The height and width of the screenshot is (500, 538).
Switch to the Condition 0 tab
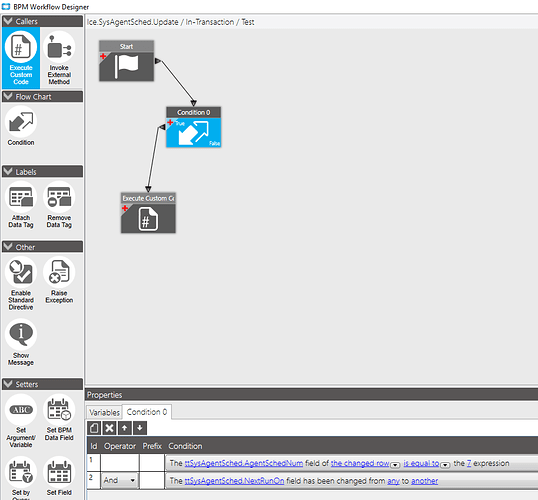pos(147,412)
